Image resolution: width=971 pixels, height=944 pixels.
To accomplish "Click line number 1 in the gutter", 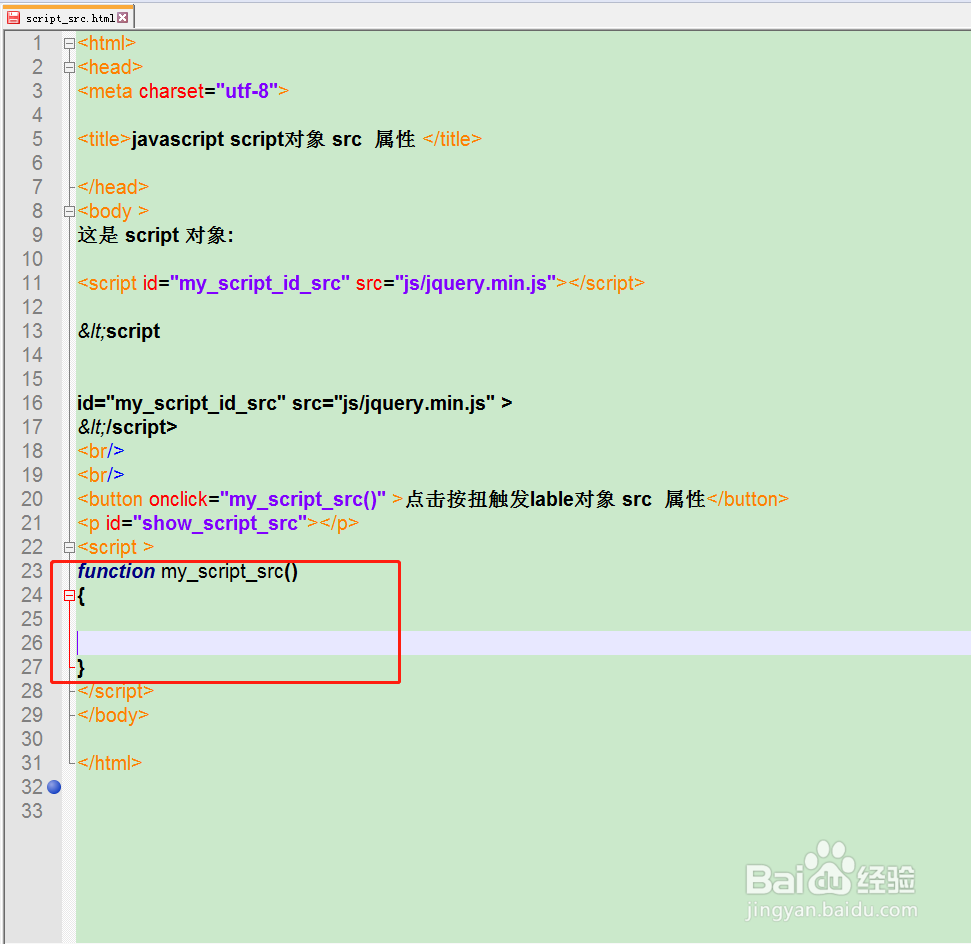I will click(38, 43).
